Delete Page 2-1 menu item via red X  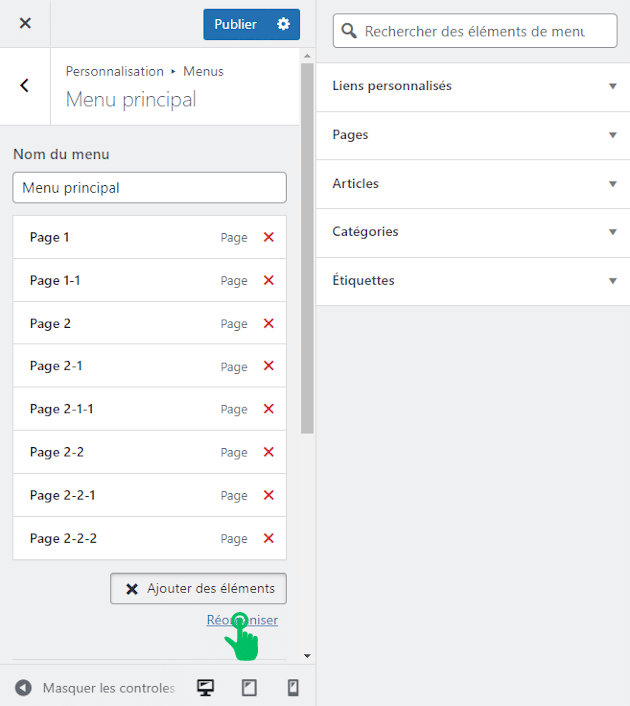click(268, 366)
